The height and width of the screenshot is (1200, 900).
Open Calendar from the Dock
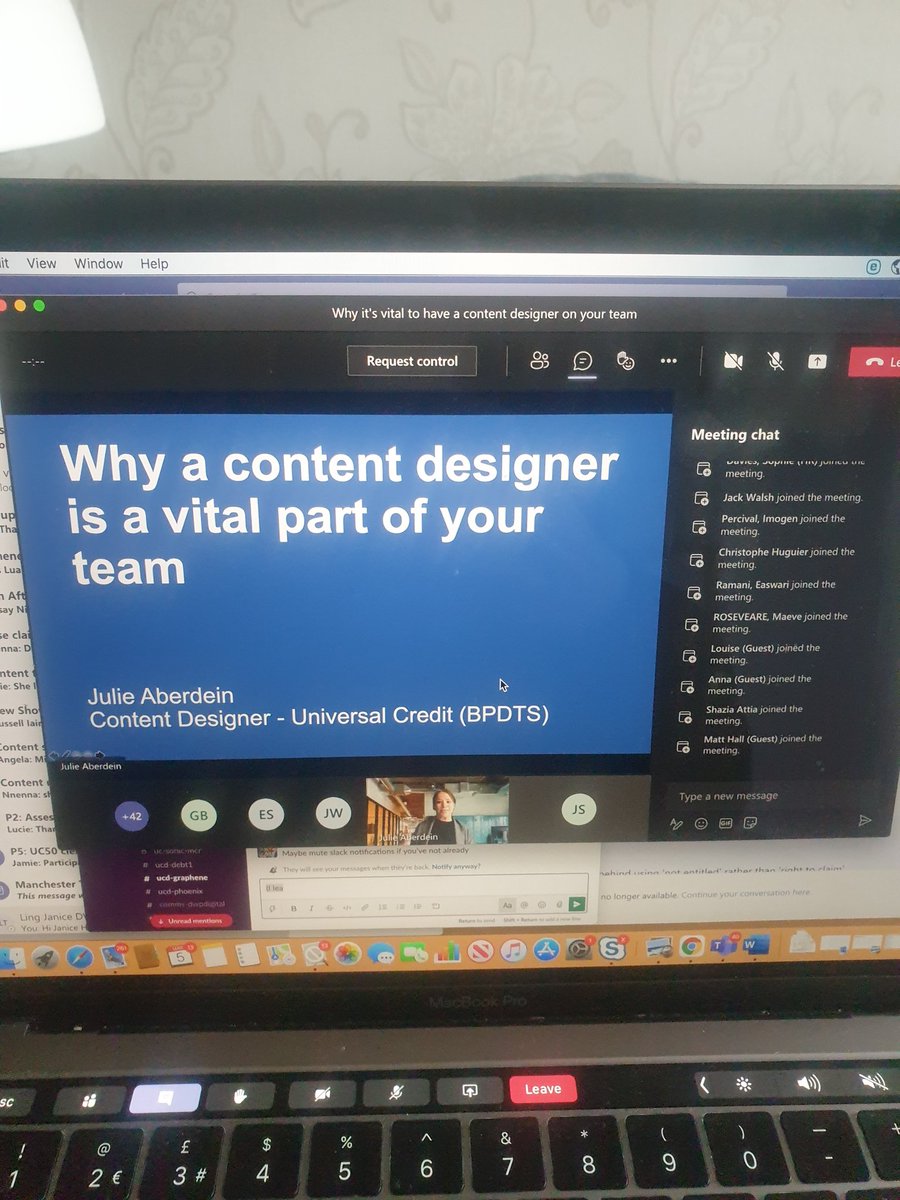point(180,956)
